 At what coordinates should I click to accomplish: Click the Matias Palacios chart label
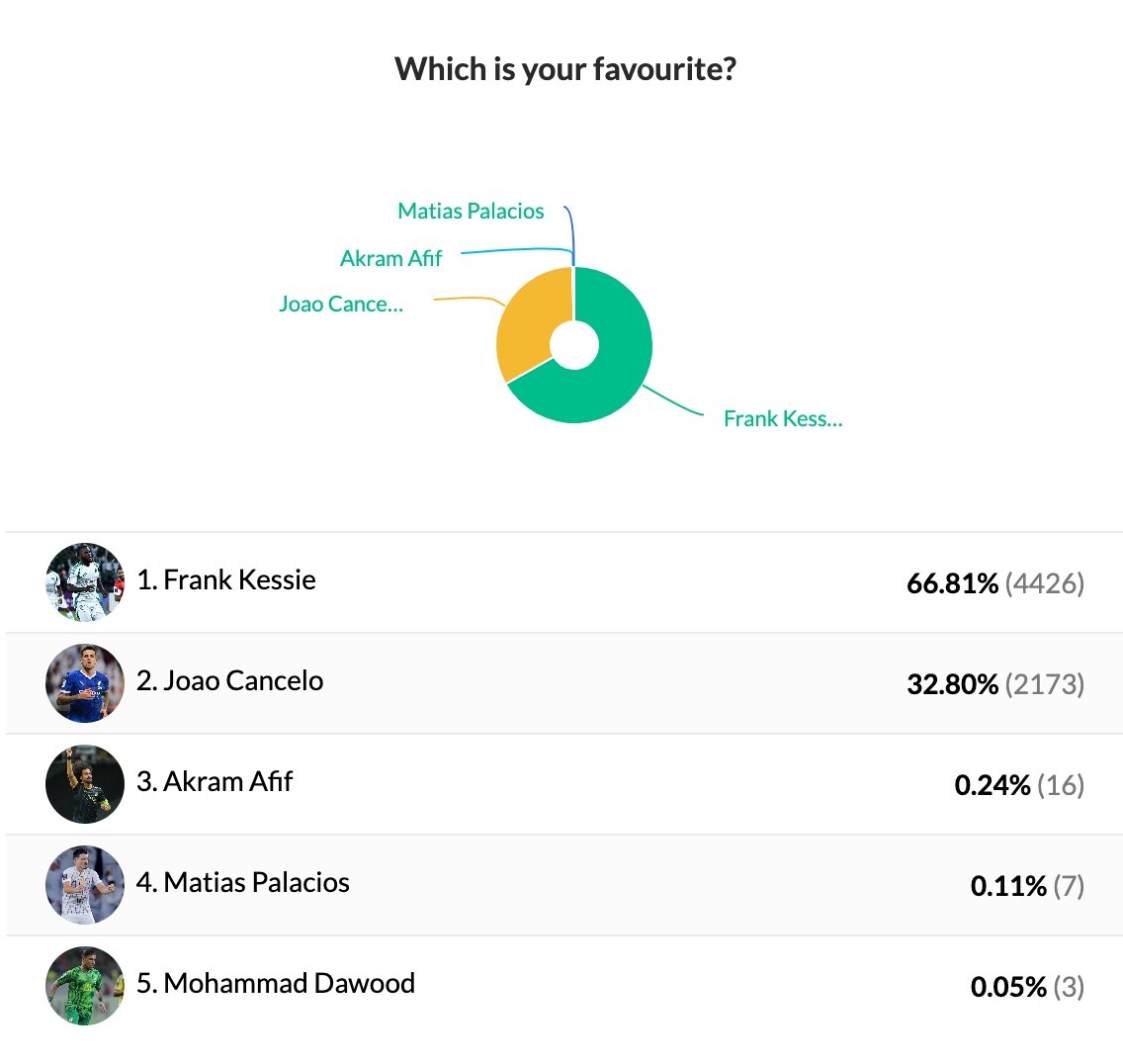(471, 211)
